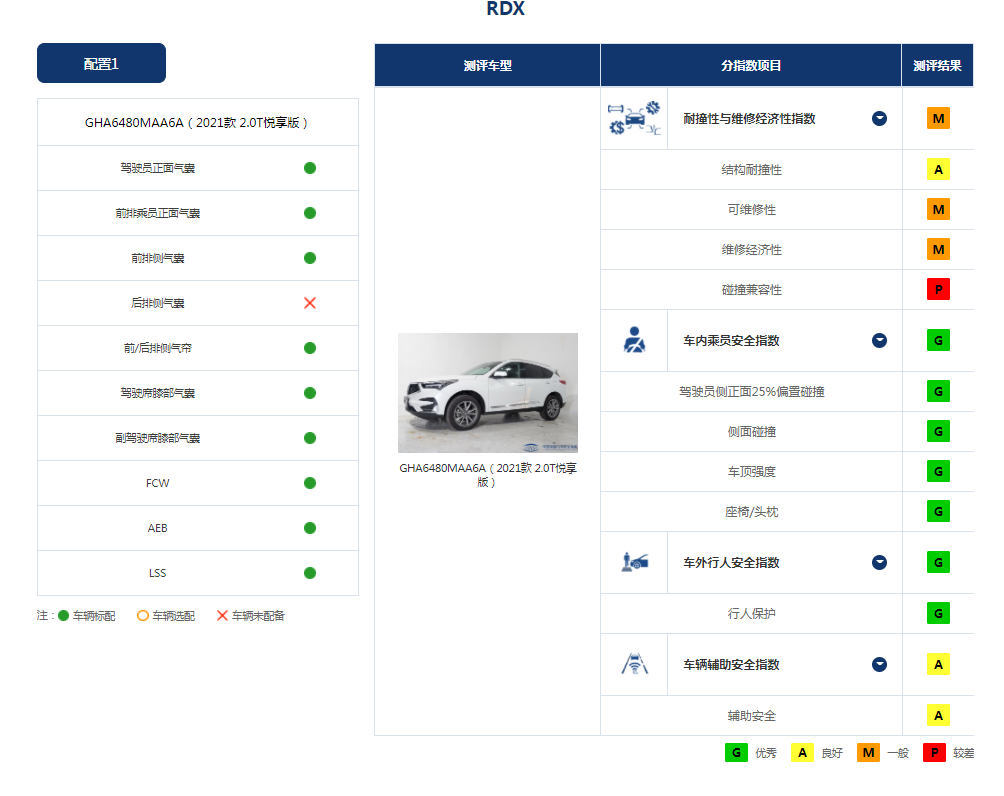Image resolution: width=1004 pixels, height=796 pixels.
Task: Click the green dot in the LSS row
Action: click(x=310, y=573)
